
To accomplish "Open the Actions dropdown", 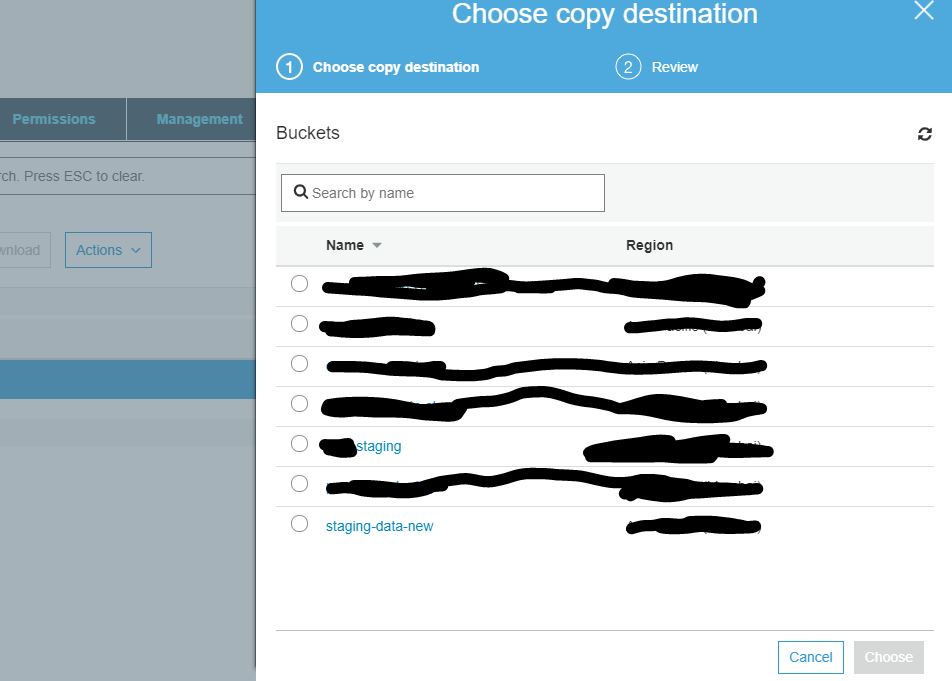I will [107, 250].
